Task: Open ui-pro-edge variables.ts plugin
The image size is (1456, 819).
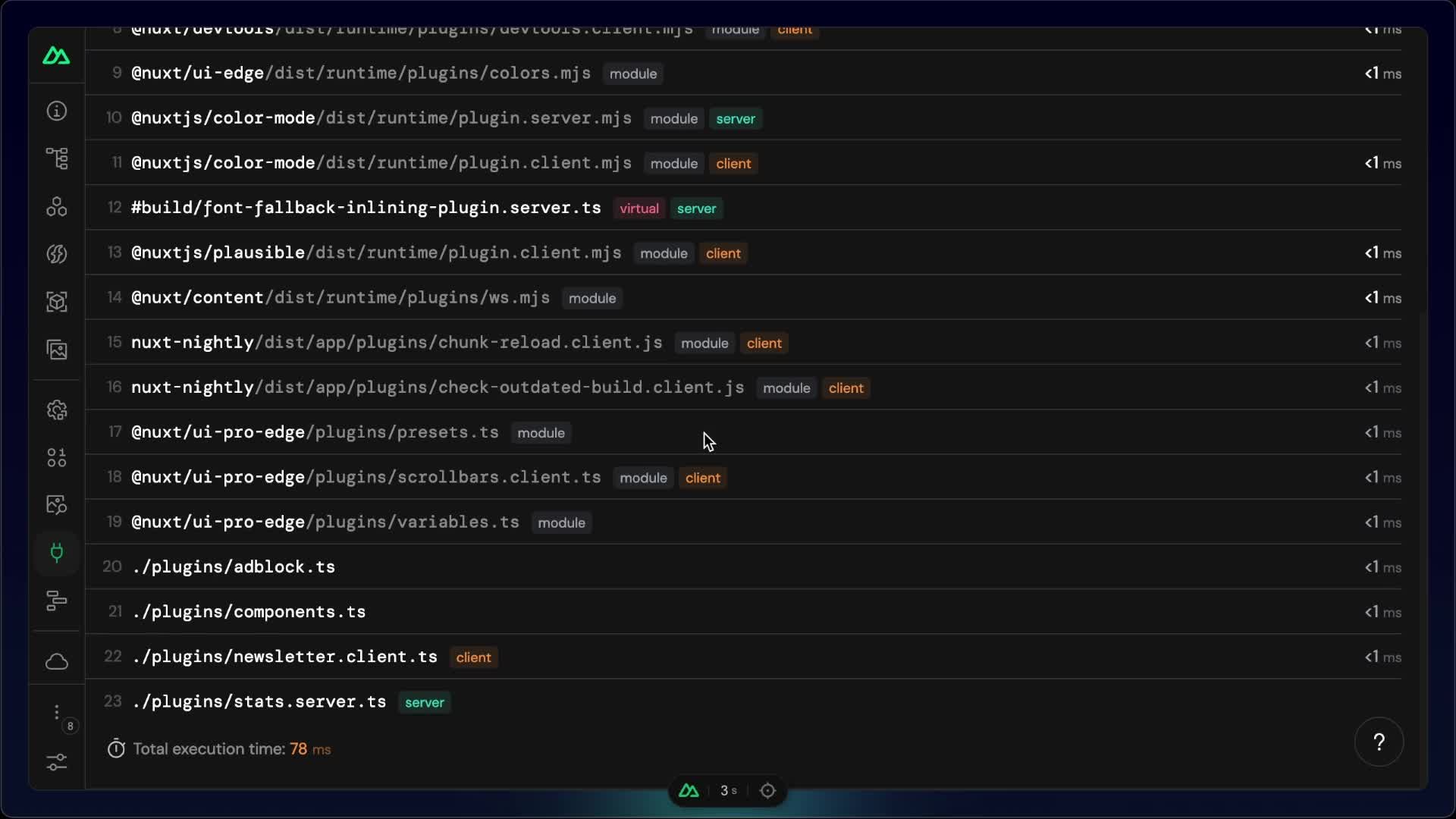Action: pyautogui.click(x=325, y=522)
